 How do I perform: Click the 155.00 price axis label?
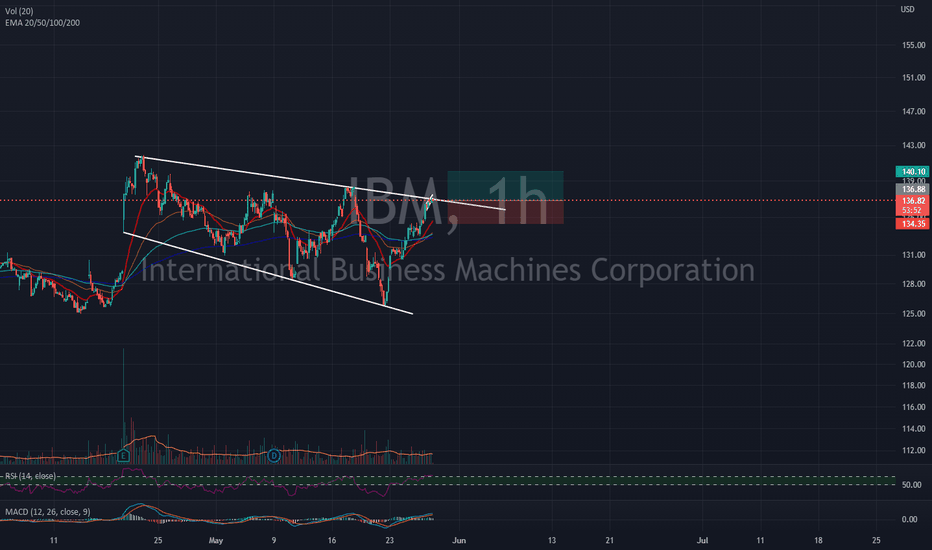pyautogui.click(x=914, y=45)
